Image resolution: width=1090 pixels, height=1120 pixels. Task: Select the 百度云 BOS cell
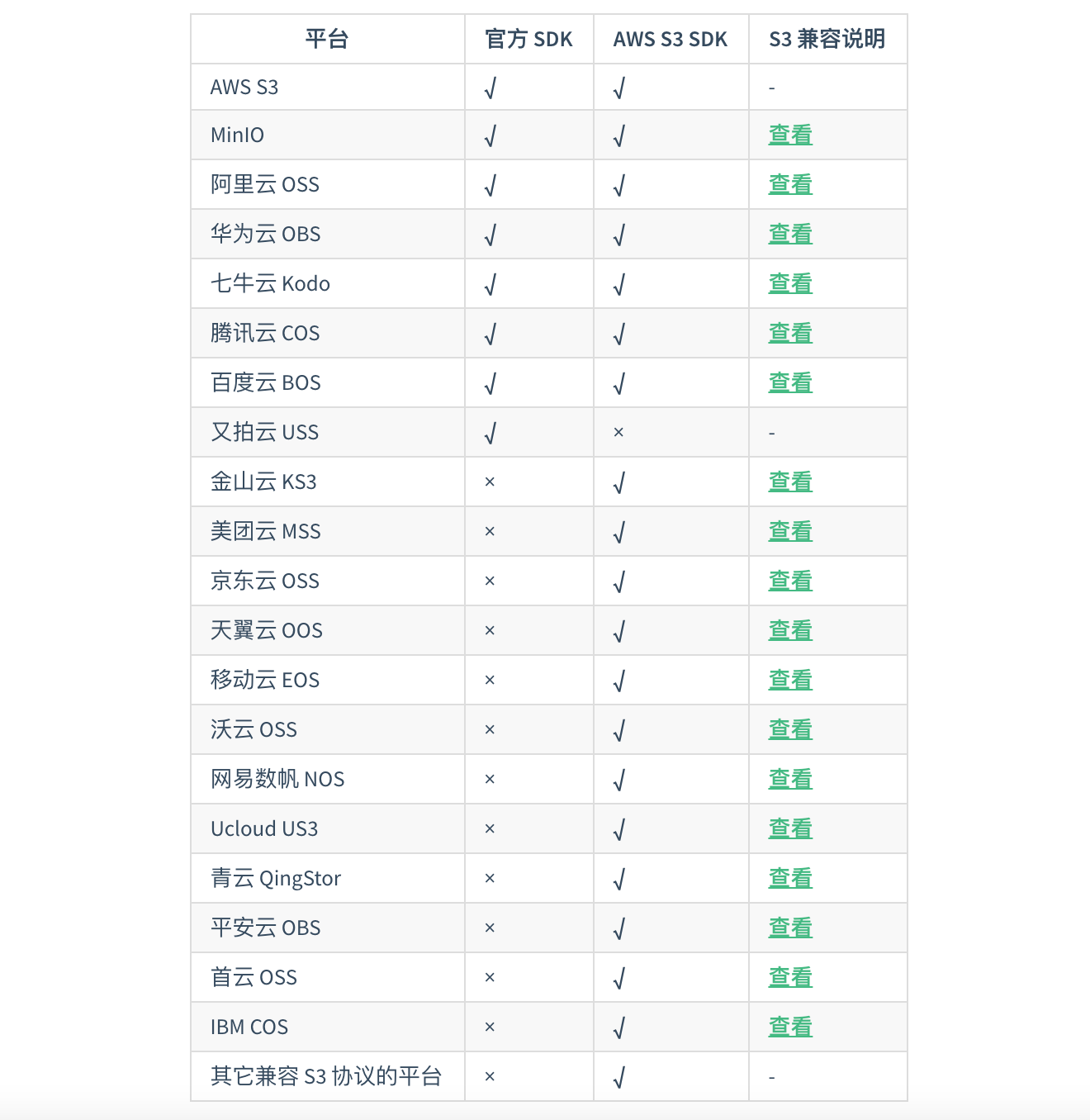pos(327,382)
